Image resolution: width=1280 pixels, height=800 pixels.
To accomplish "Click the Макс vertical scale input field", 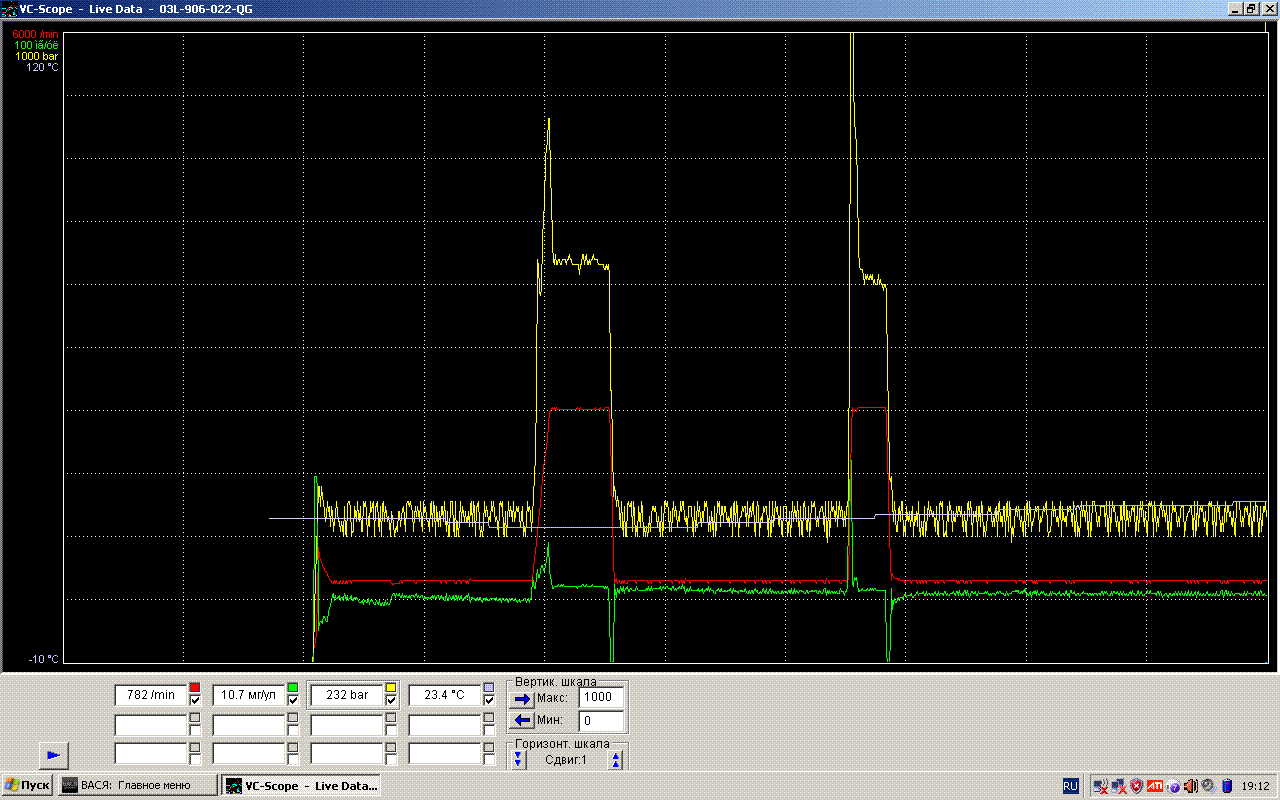I will (x=602, y=698).
